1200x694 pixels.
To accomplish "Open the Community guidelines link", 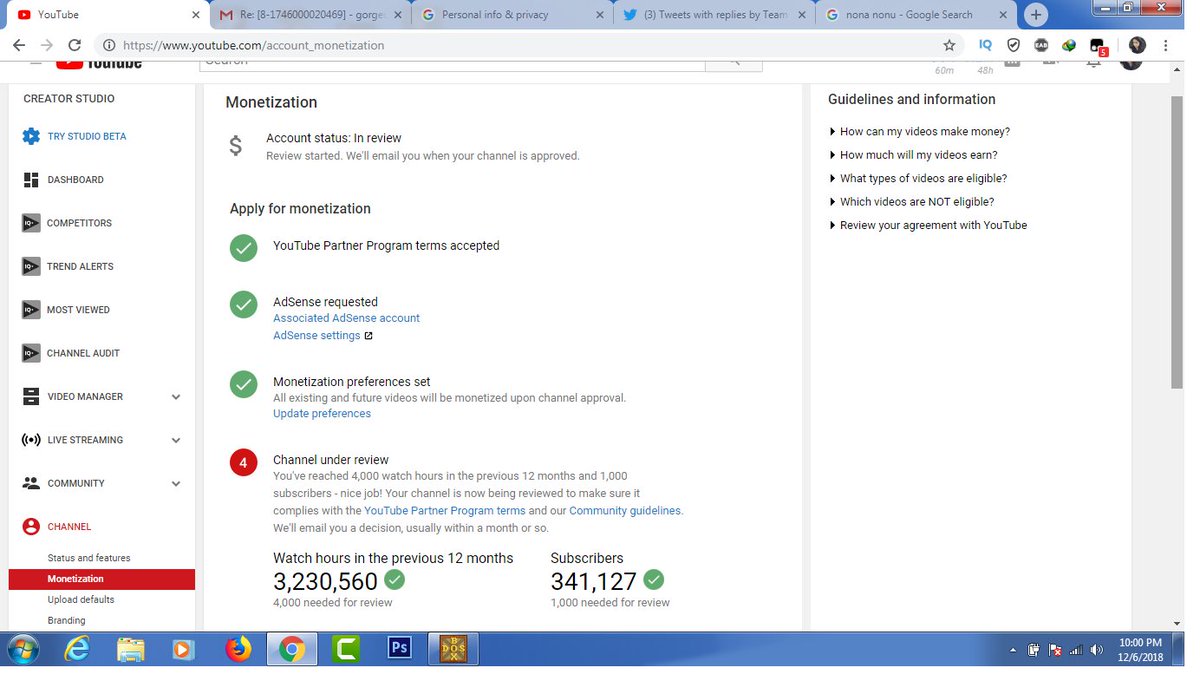I will (x=625, y=511).
